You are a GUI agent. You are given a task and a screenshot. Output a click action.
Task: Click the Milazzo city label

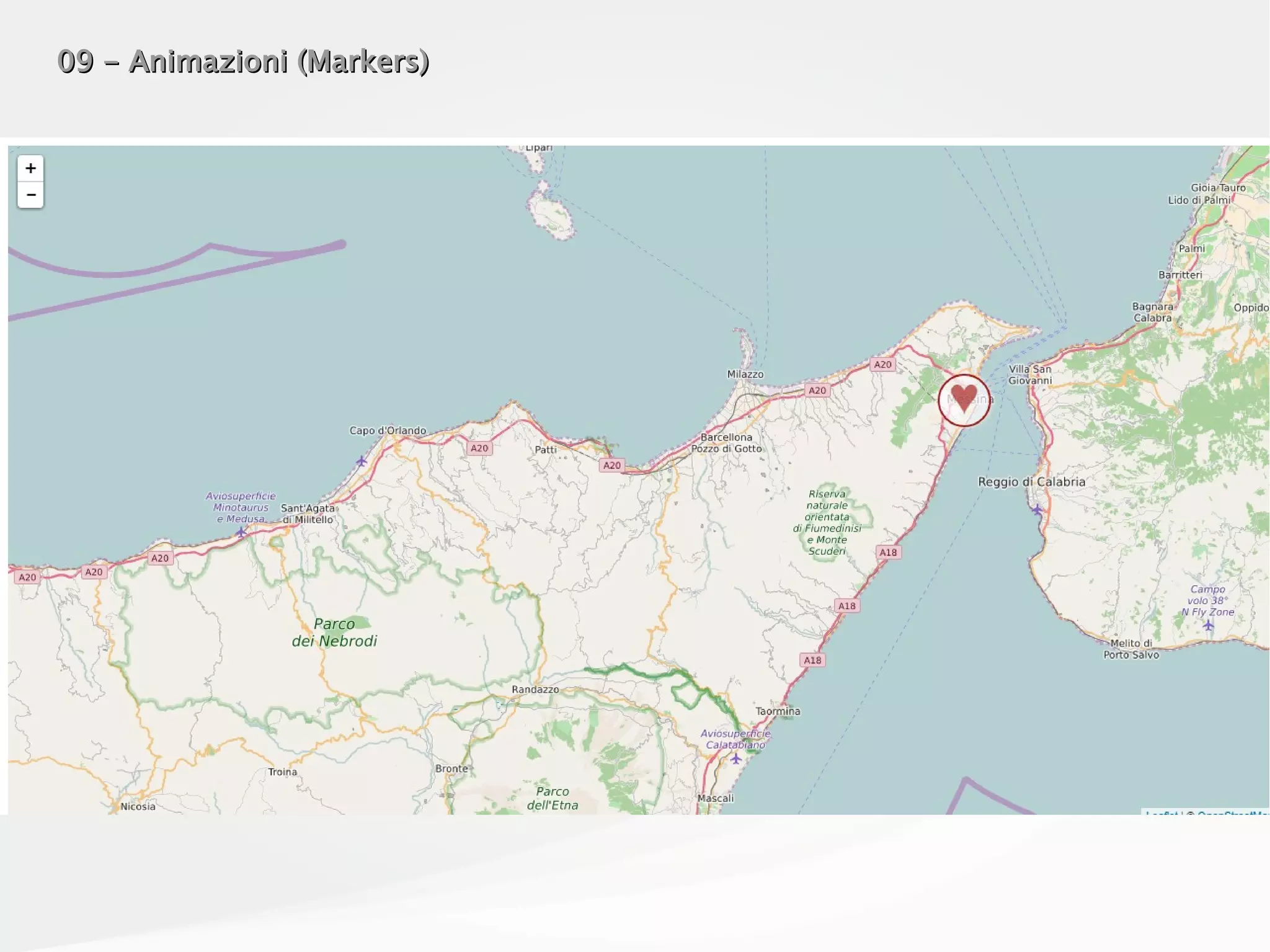pyautogui.click(x=745, y=374)
